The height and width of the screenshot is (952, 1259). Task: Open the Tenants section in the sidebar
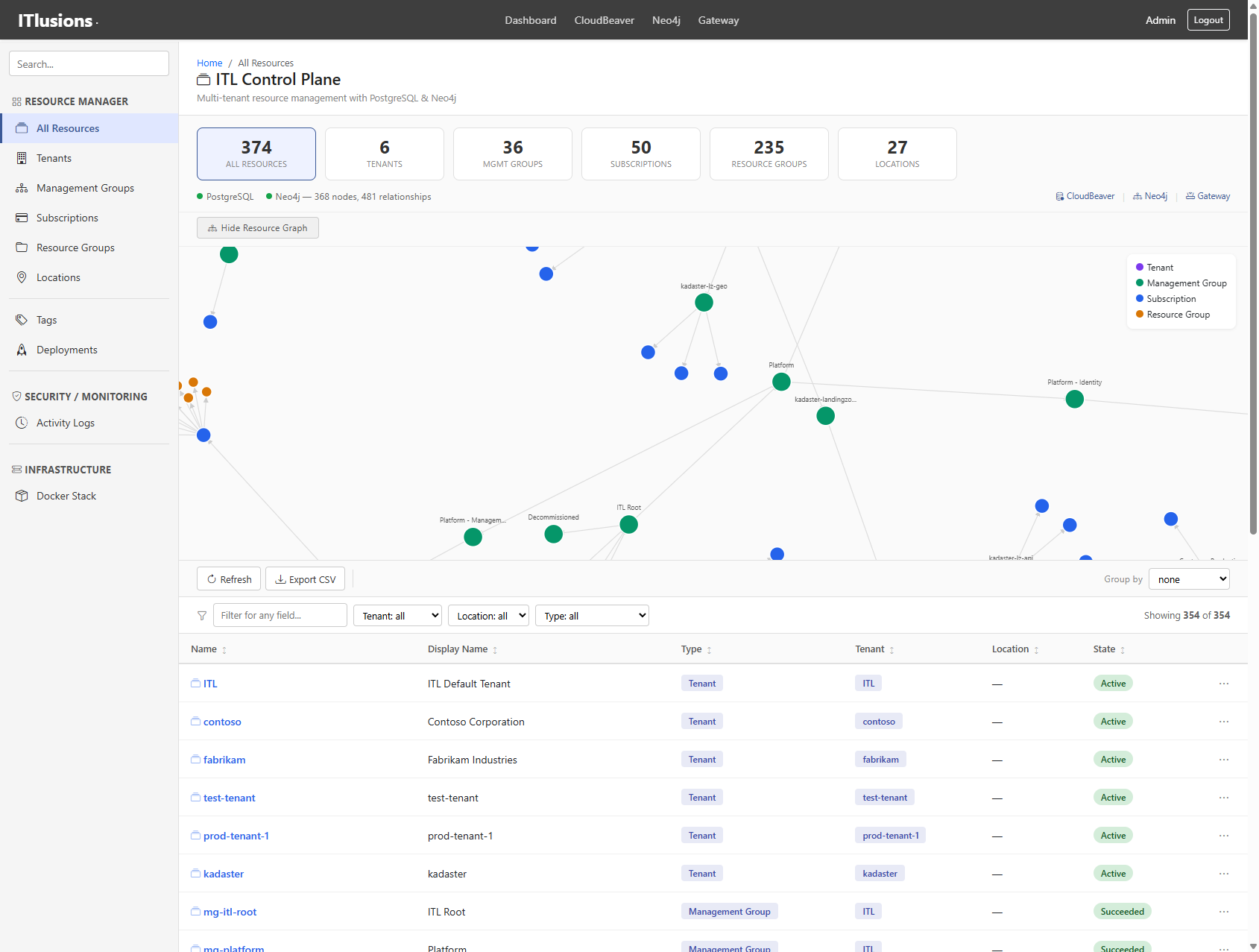click(x=54, y=157)
